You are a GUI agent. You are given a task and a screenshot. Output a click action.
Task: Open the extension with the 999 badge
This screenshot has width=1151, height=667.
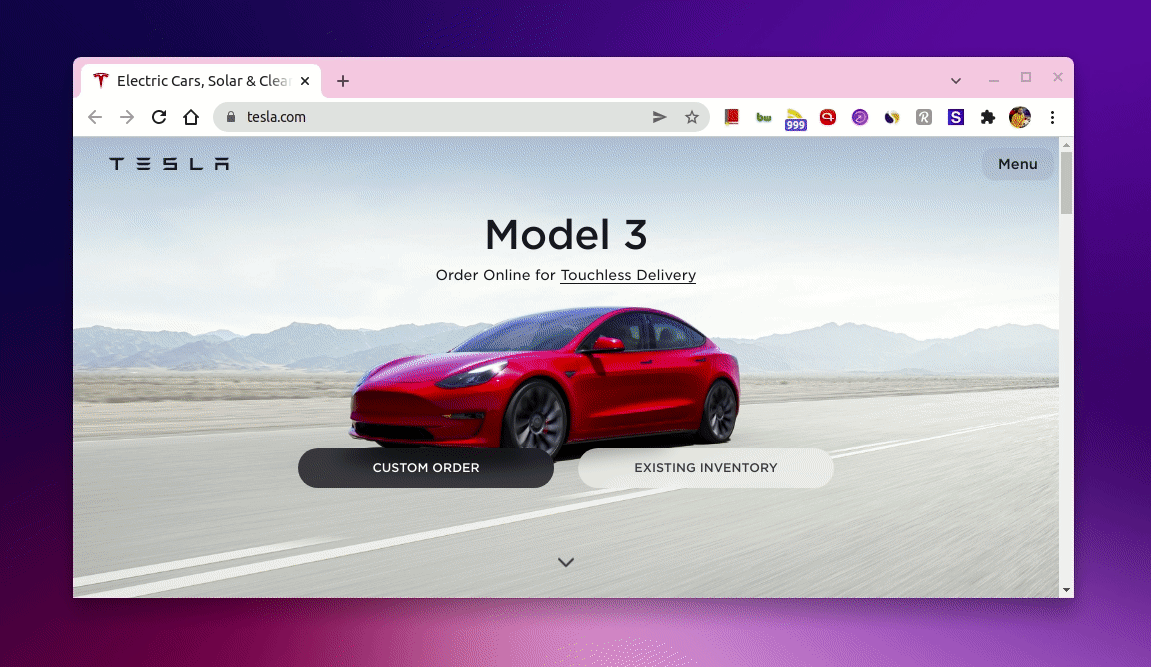[795, 119]
